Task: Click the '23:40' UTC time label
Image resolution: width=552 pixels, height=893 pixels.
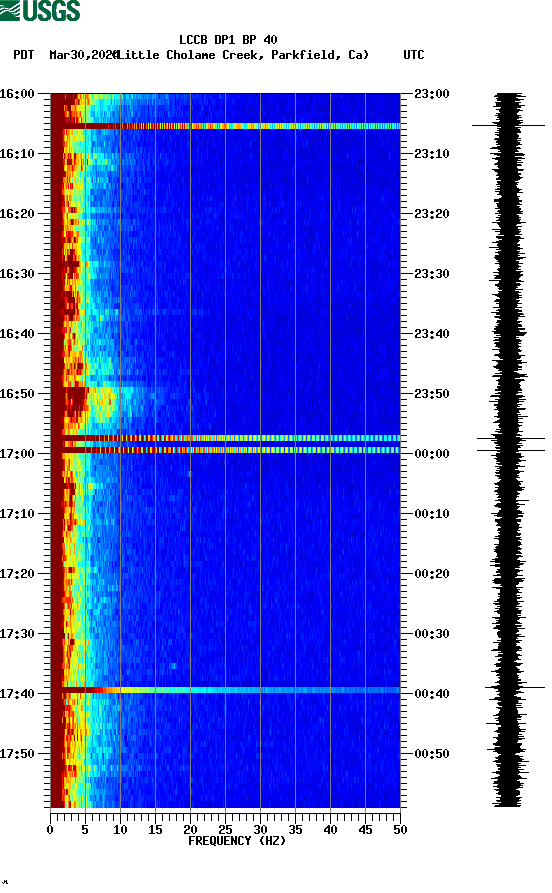Action: pos(432,333)
